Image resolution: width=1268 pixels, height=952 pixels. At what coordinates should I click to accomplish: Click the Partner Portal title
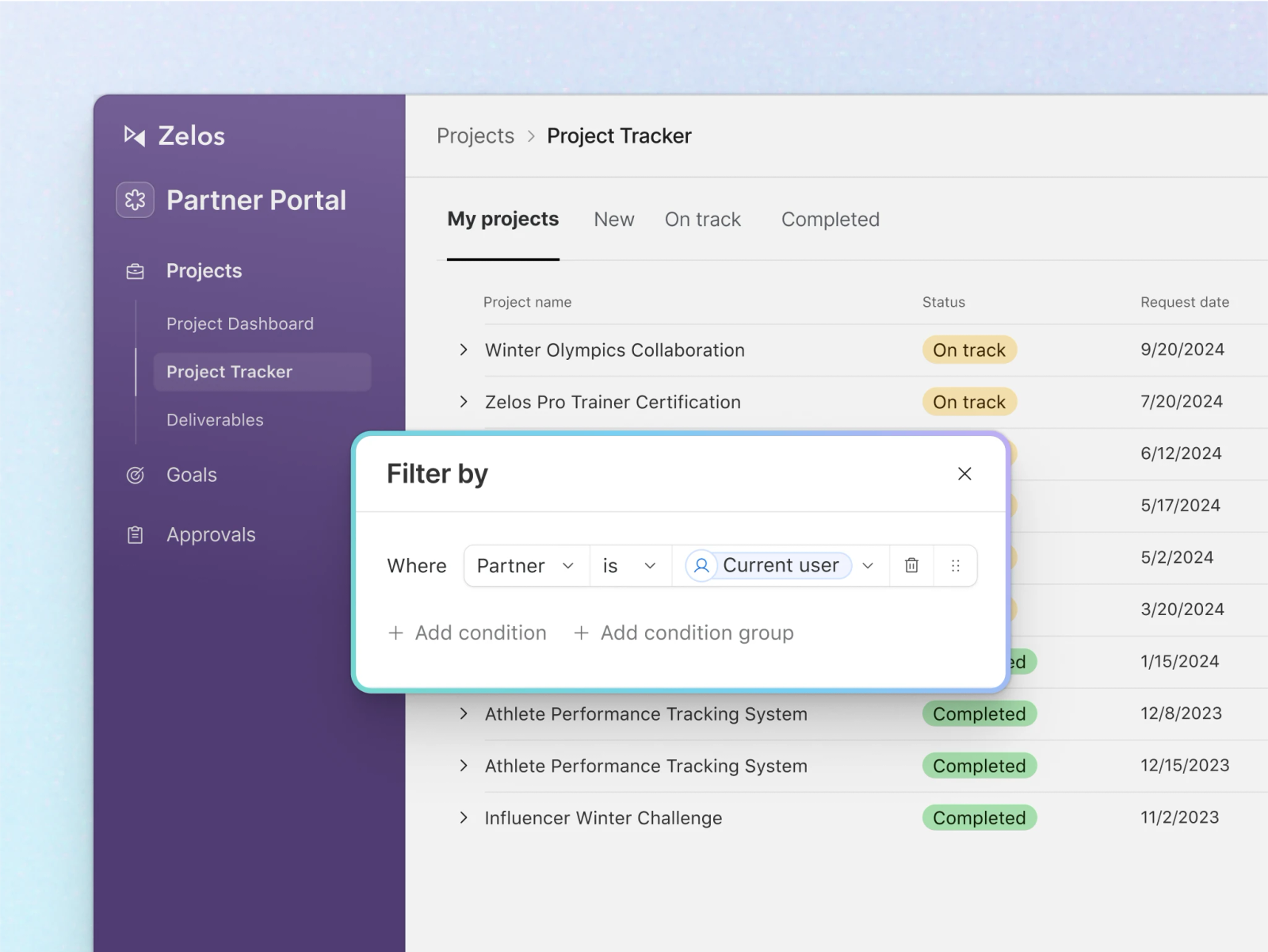[x=256, y=200]
